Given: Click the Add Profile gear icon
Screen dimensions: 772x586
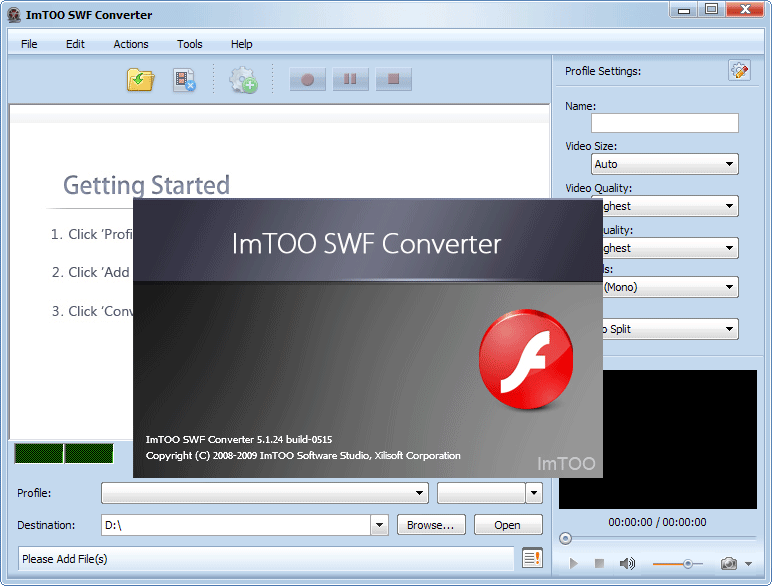Looking at the screenshot, I should [243, 80].
